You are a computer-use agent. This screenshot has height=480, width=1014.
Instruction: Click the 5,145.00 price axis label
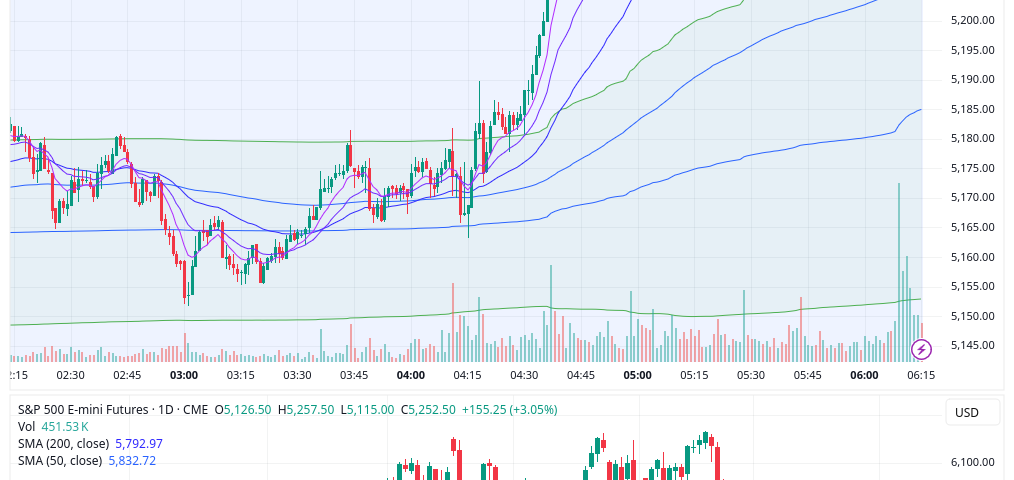pyautogui.click(x=973, y=345)
